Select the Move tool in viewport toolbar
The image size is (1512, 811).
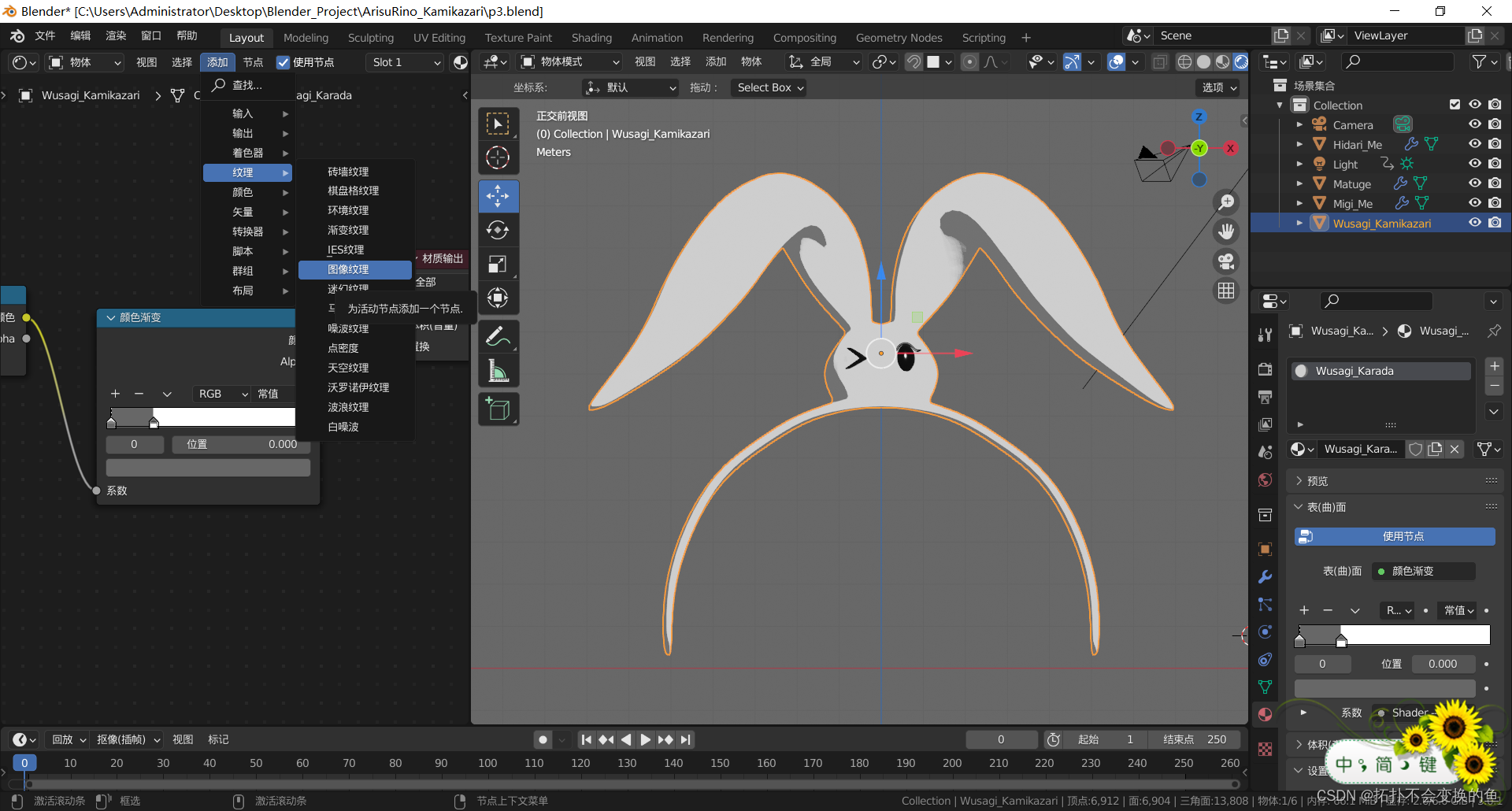click(x=498, y=196)
